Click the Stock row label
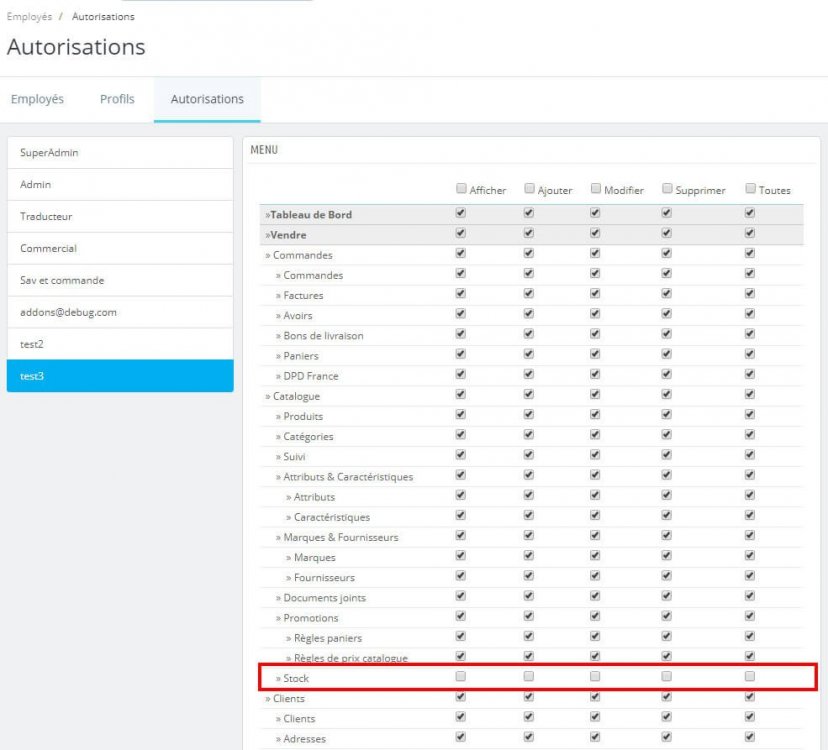Screen dimensions: 828x750 (x=296, y=678)
